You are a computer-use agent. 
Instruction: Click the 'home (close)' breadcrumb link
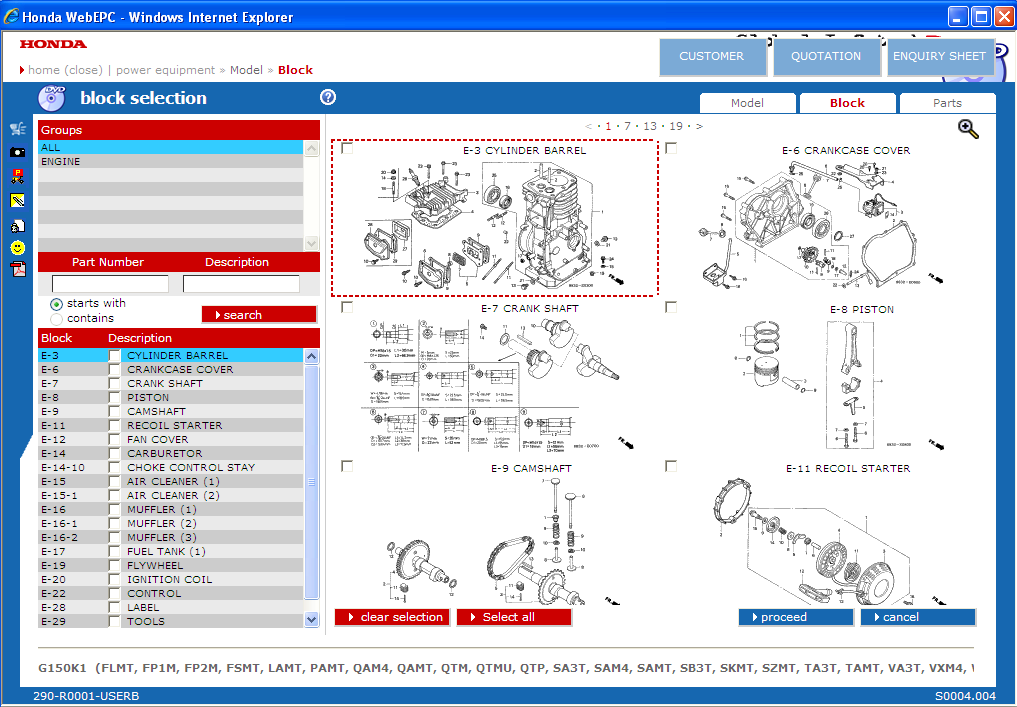(65, 70)
